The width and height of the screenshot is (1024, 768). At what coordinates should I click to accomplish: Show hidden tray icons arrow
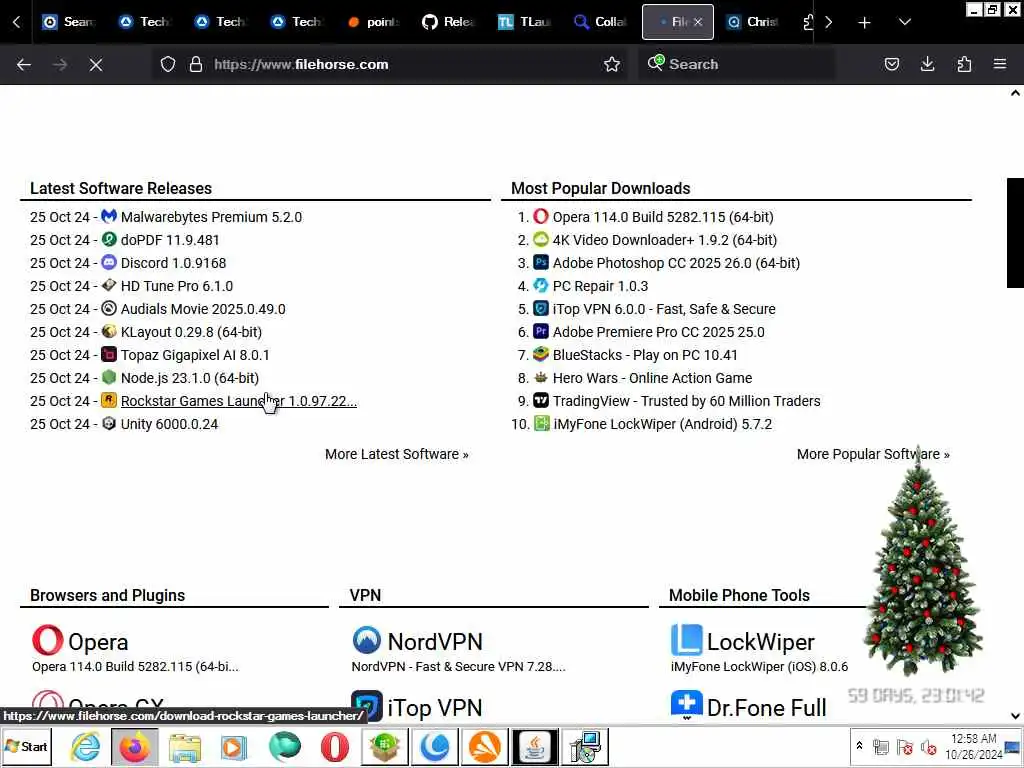(x=859, y=746)
